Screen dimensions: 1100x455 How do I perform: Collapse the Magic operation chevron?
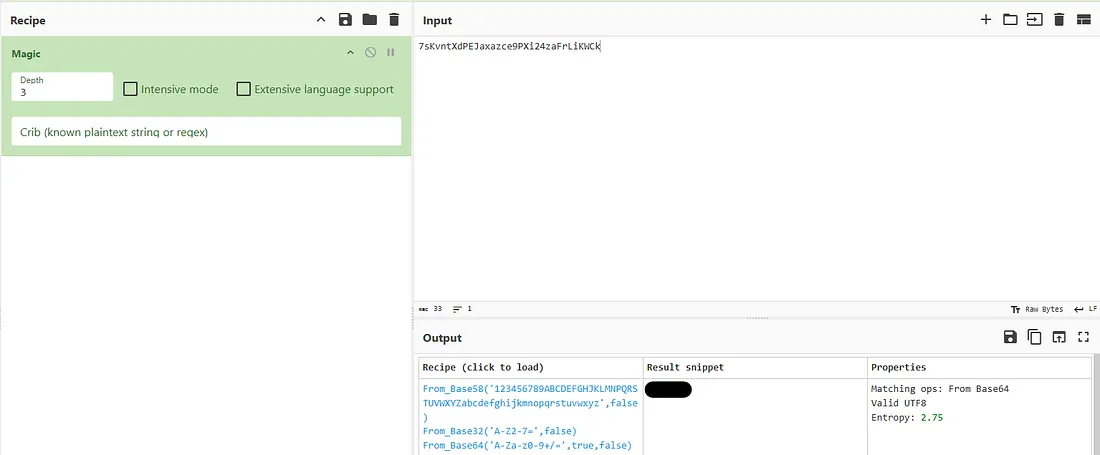click(350, 52)
